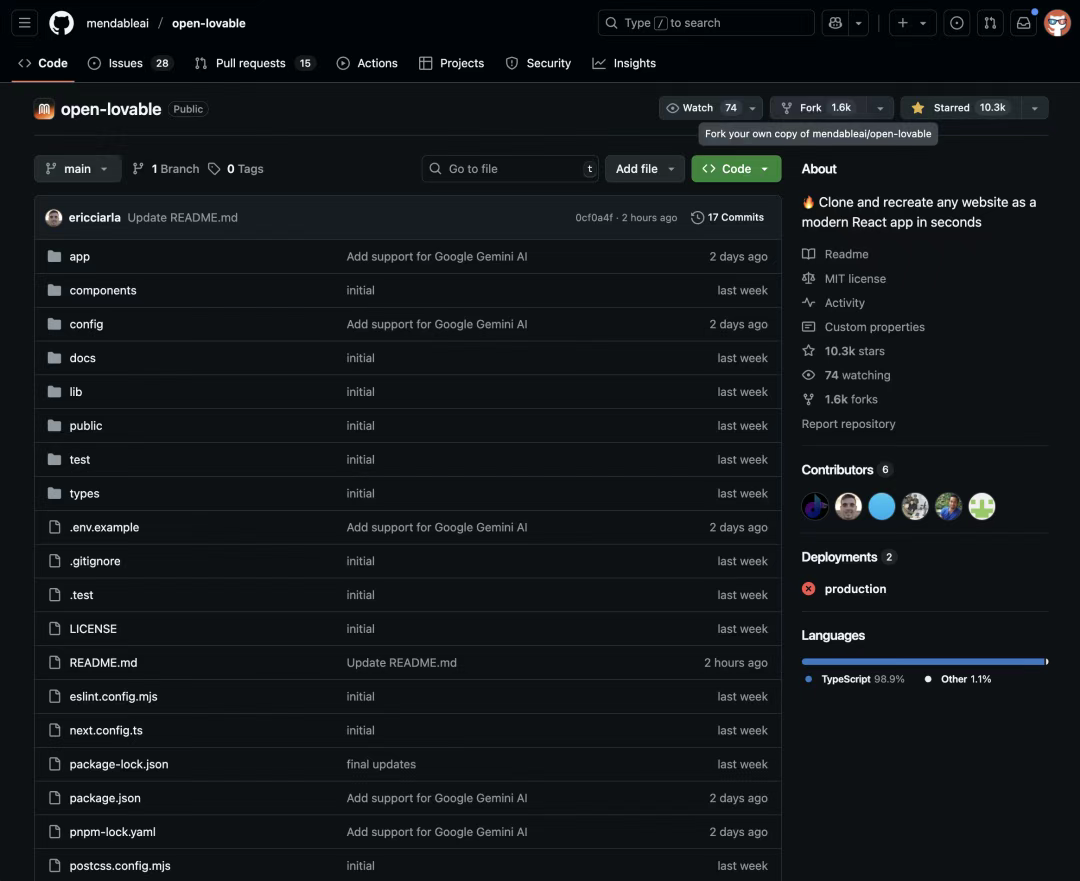1080x881 pixels.
Task: Click the Report repository link
Action: tap(849, 424)
